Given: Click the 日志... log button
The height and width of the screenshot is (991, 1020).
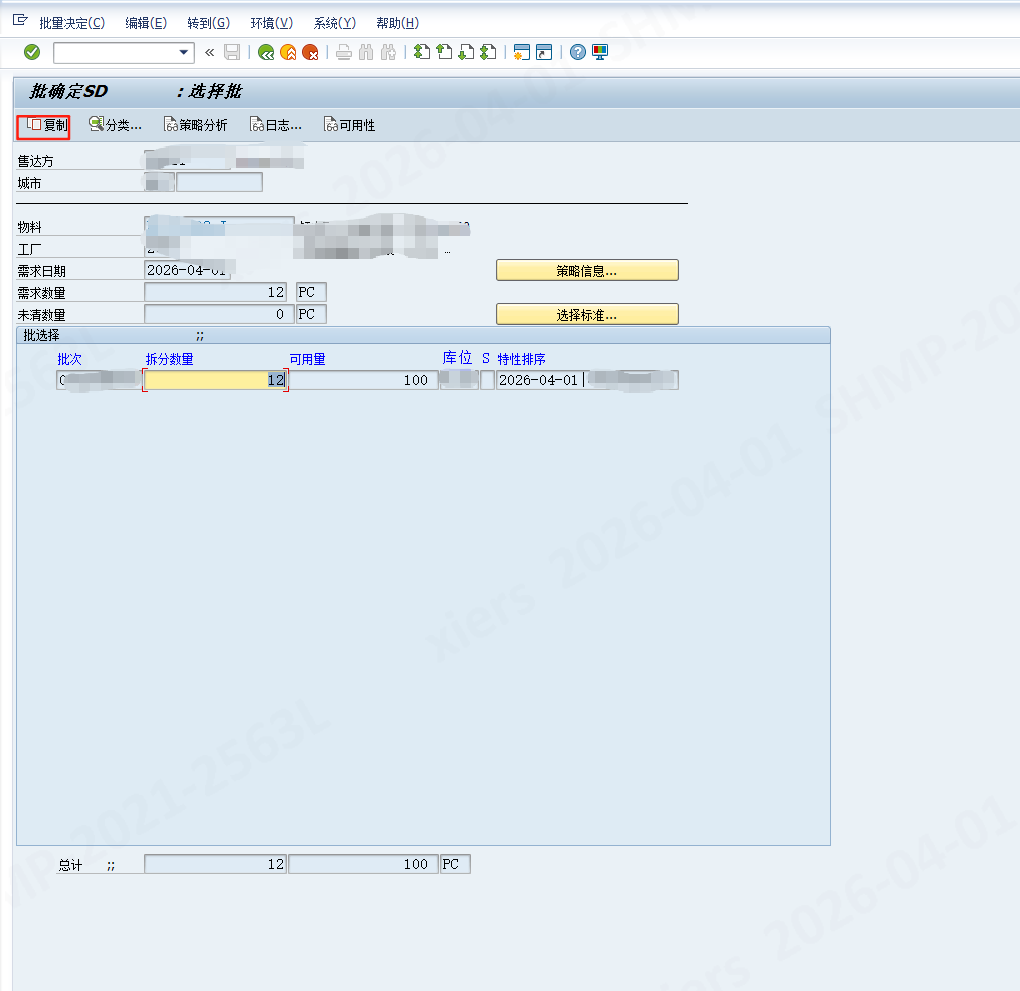Looking at the screenshot, I should (x=276, y=125).
